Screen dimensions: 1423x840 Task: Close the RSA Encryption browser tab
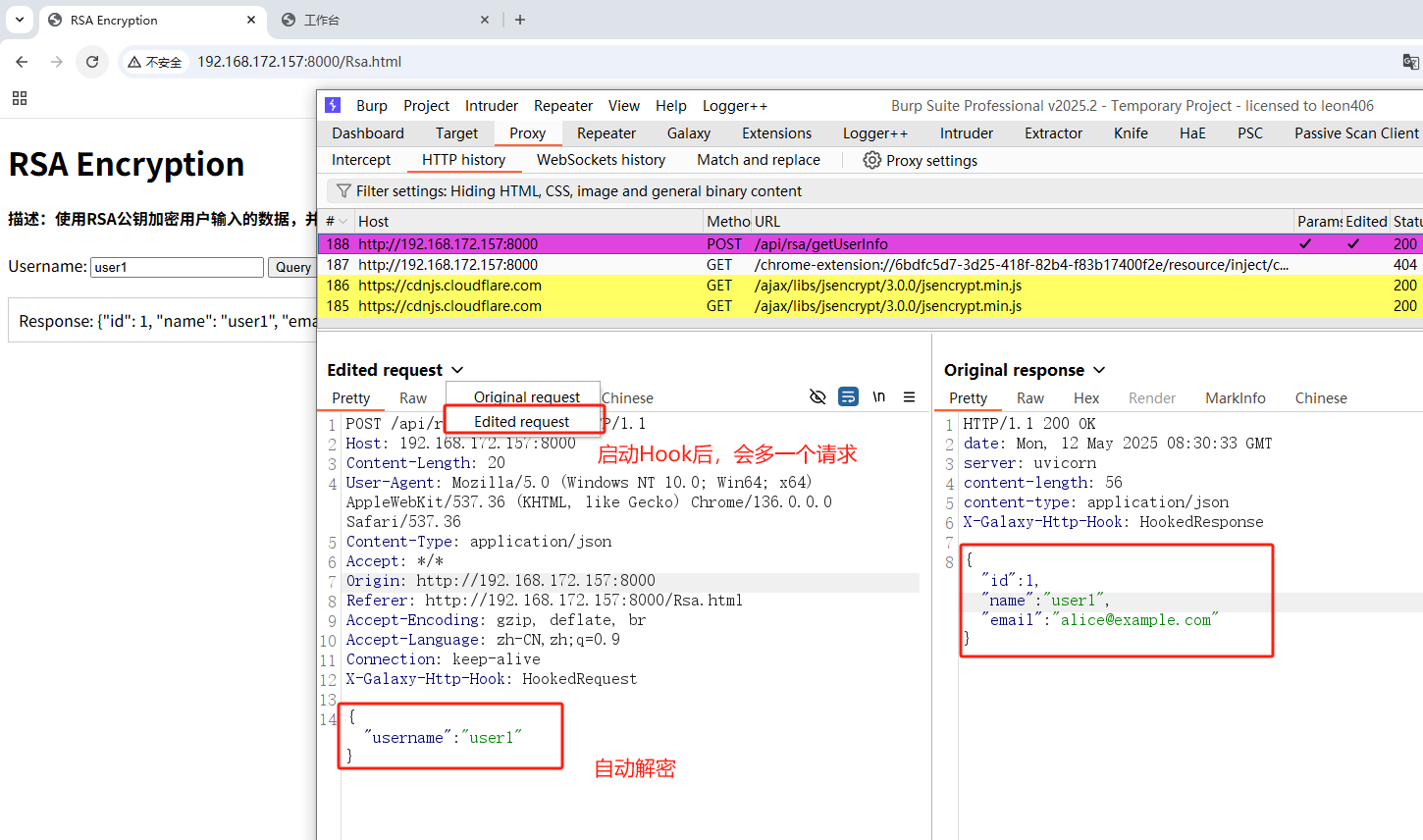[251, 20]
